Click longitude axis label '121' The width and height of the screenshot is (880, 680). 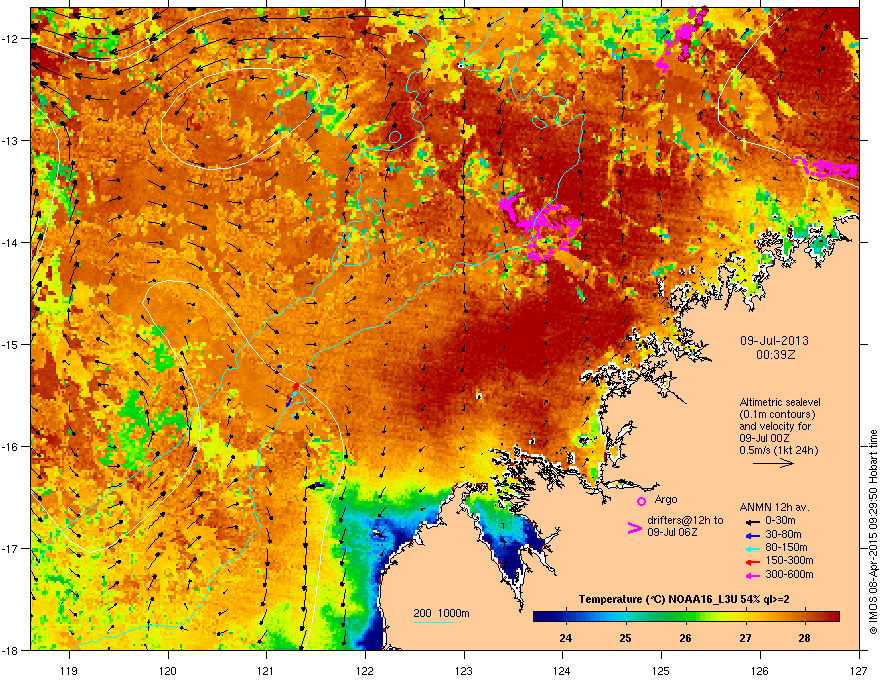coord(266,670)
